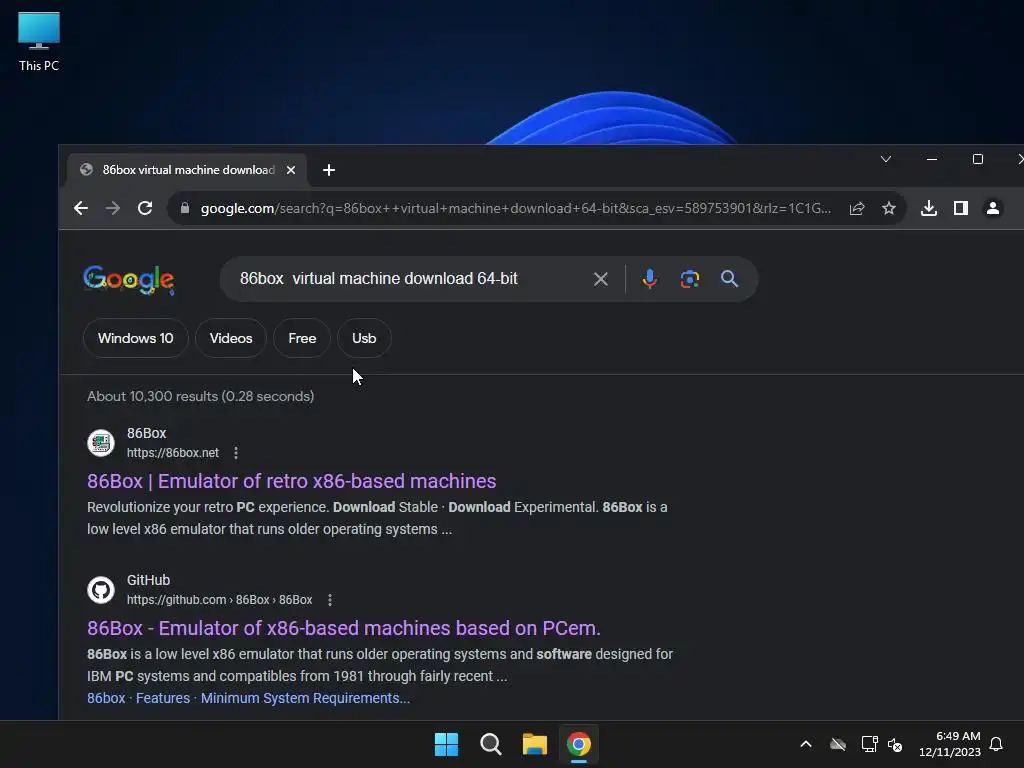Go back with the browser back arrow
The height and width of the screenshot is (768, 1024).
click(81, 208)
